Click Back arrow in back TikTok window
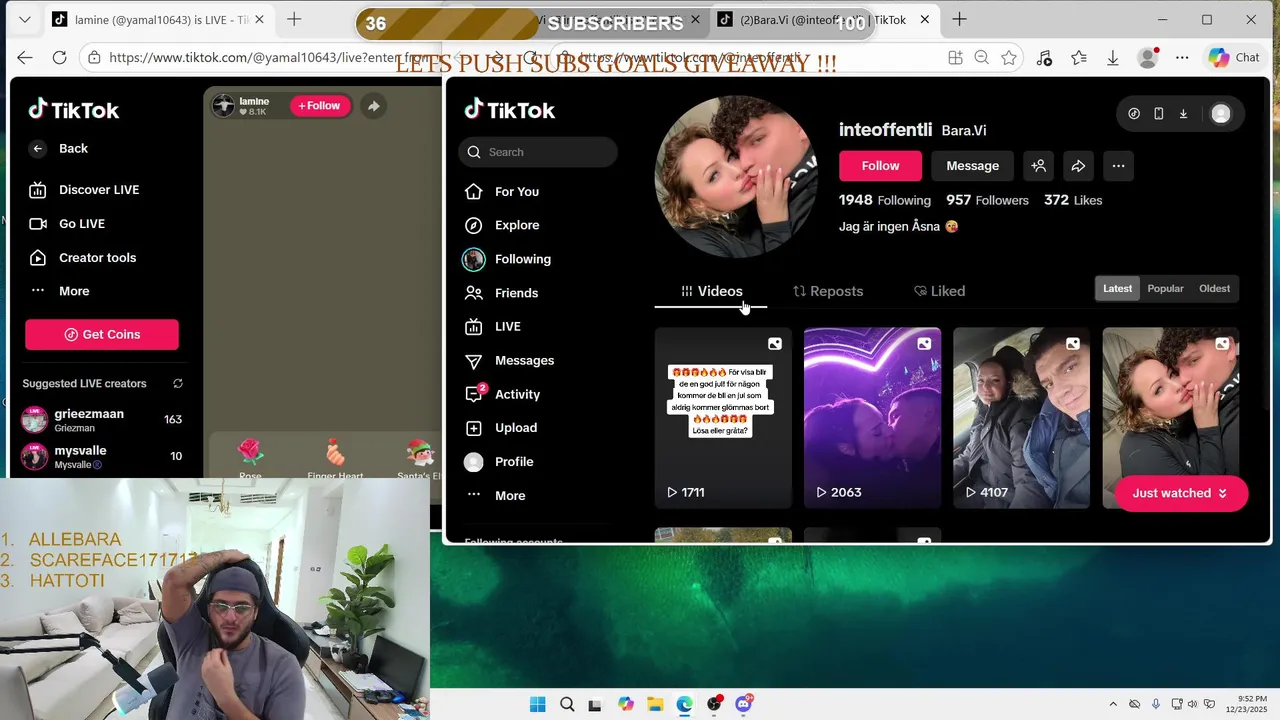The image size is (1280, 720). [x=38, y=149]
